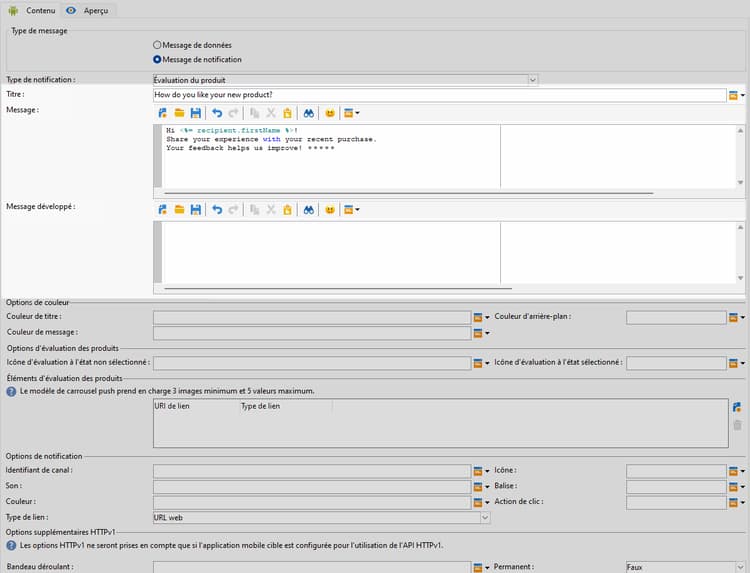The height and width of the screenshot is (573, 750).
Task: Open the Type de lien URL web dropdown
Action: click(x=485, y=518)
